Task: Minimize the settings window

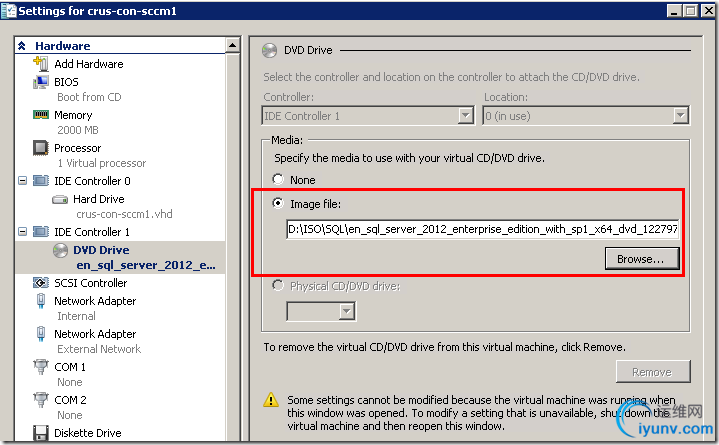Action: tap(674, 11)
